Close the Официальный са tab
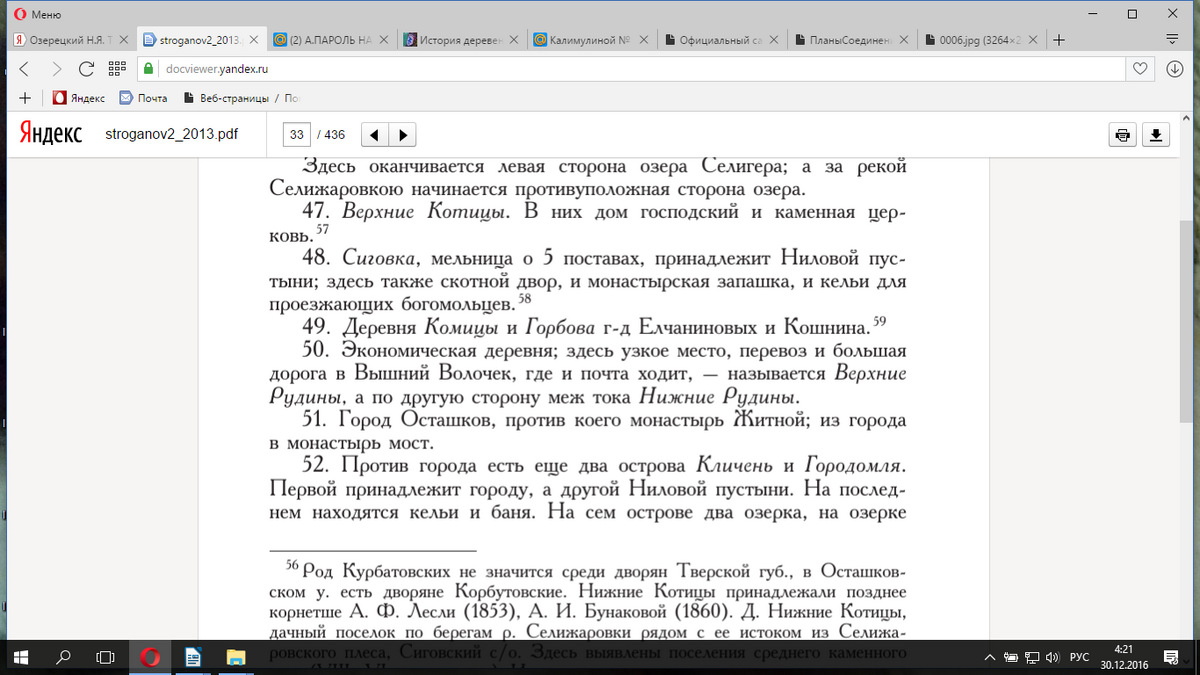 (x=774, y=40)
